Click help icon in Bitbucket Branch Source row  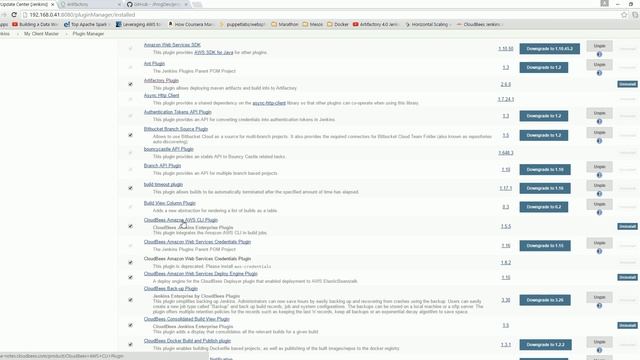coord(599,141)
